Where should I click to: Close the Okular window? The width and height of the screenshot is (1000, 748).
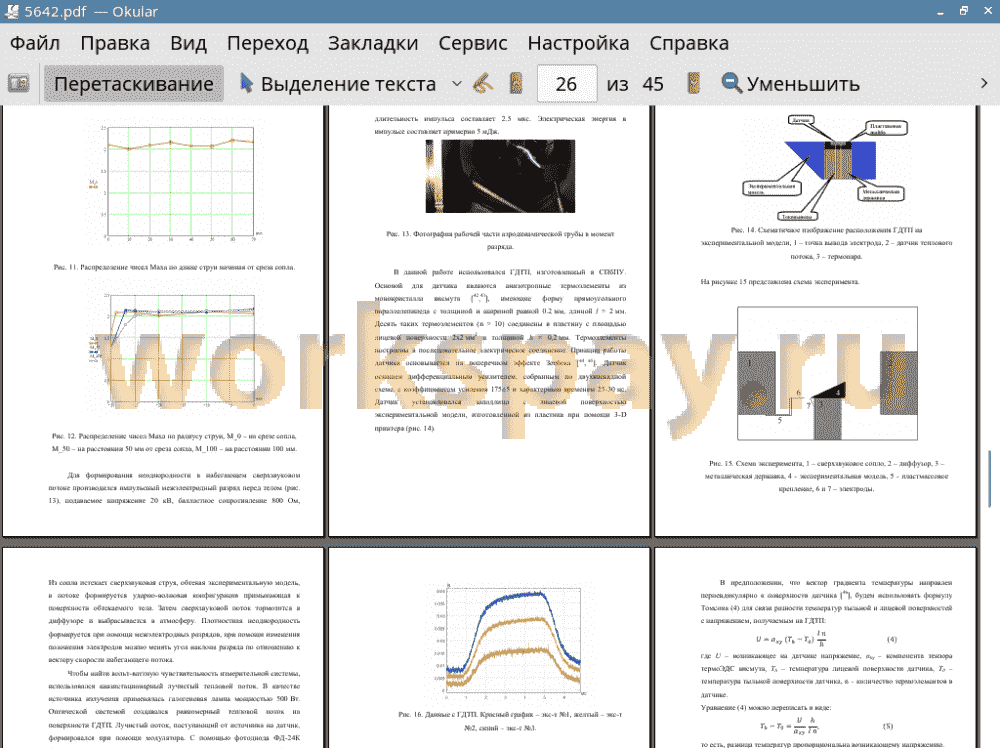(x=987, y=11)
